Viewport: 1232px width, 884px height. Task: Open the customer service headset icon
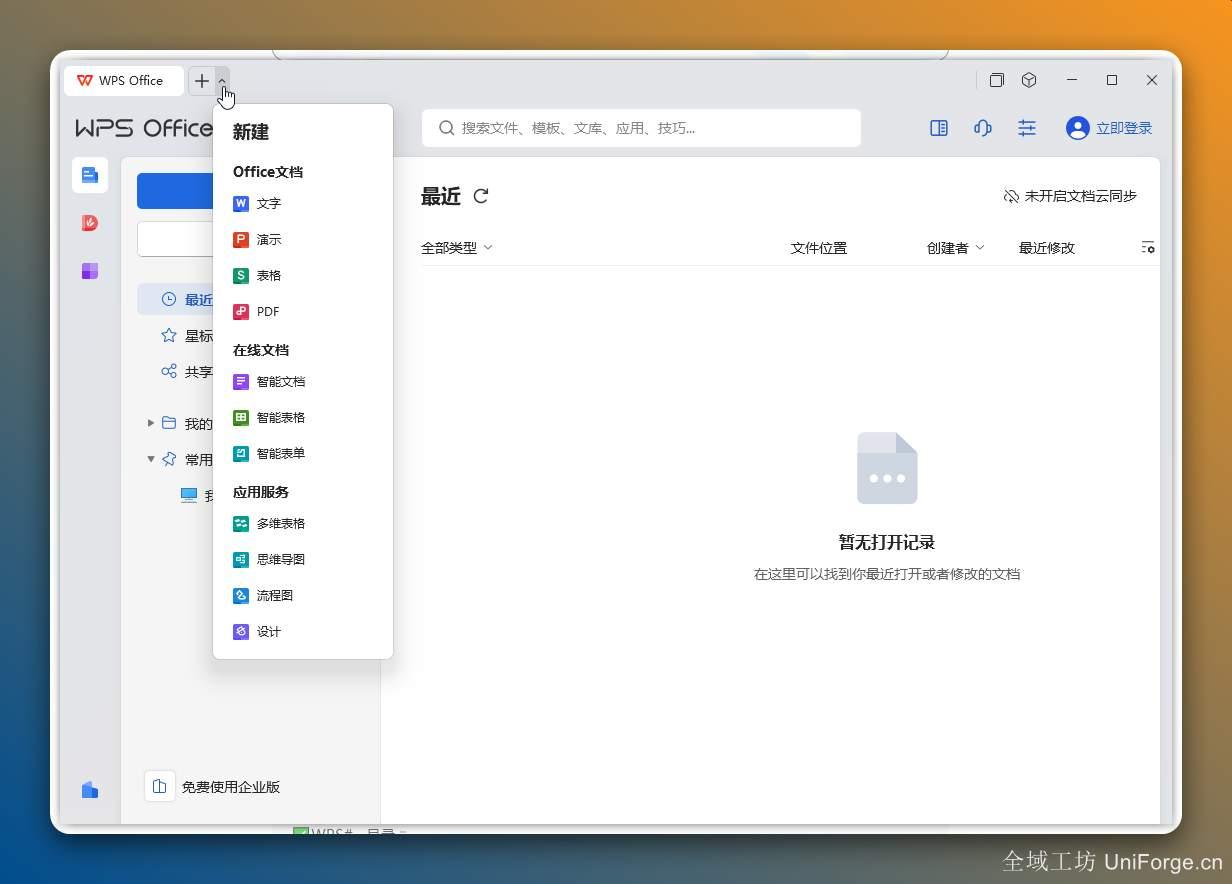(983, 128)
